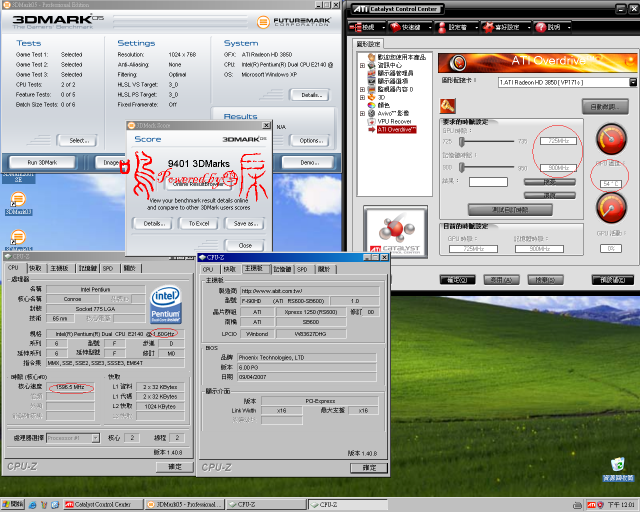Select the 3D tree item icon
Viewport: 640px width, 512px height.
(371, 97)
